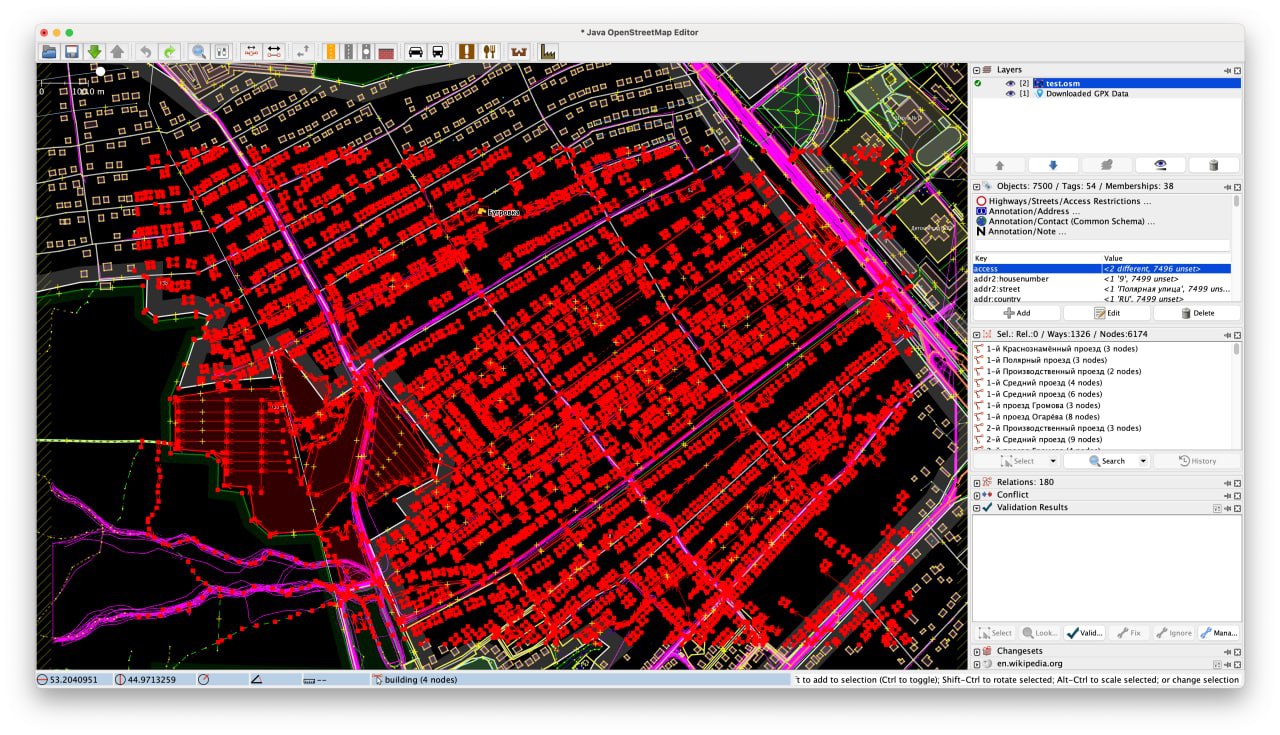Pin the Validation Results panel
This screenshot has width=1280, height=735.
coord(1227,508)
